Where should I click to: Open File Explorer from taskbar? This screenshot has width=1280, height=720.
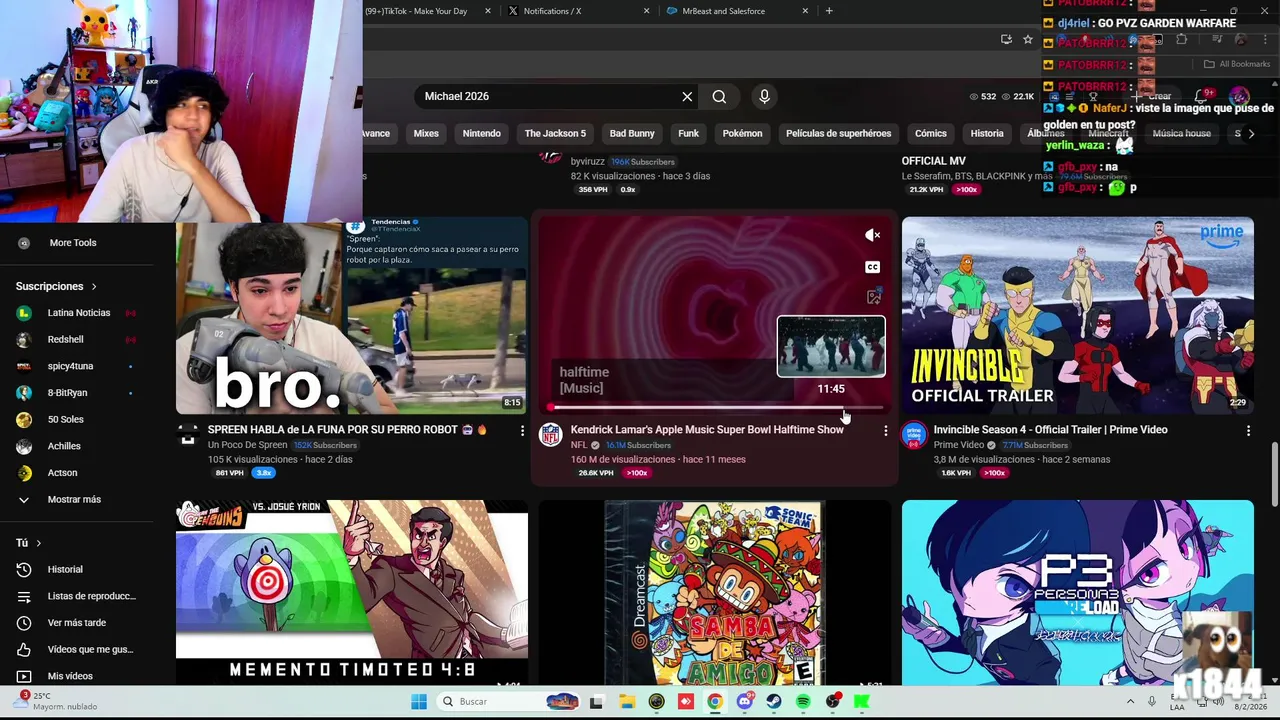[x=626, y=701]
